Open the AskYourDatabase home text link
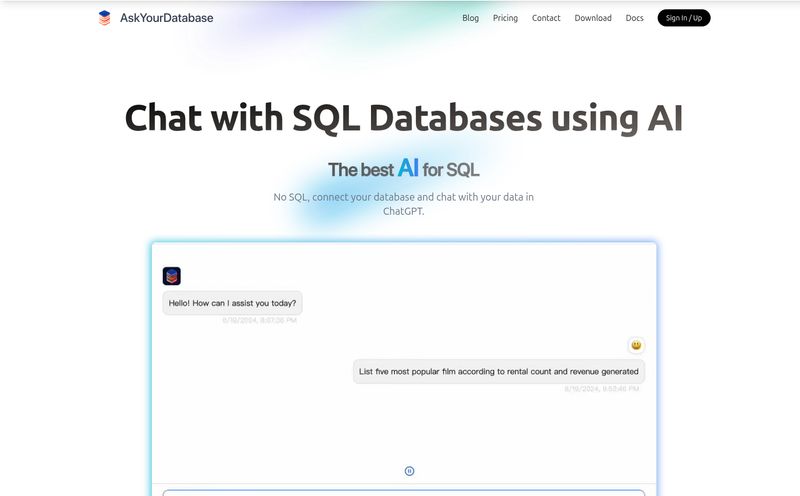This screenshot has height=496, width=800. point(166,18)
